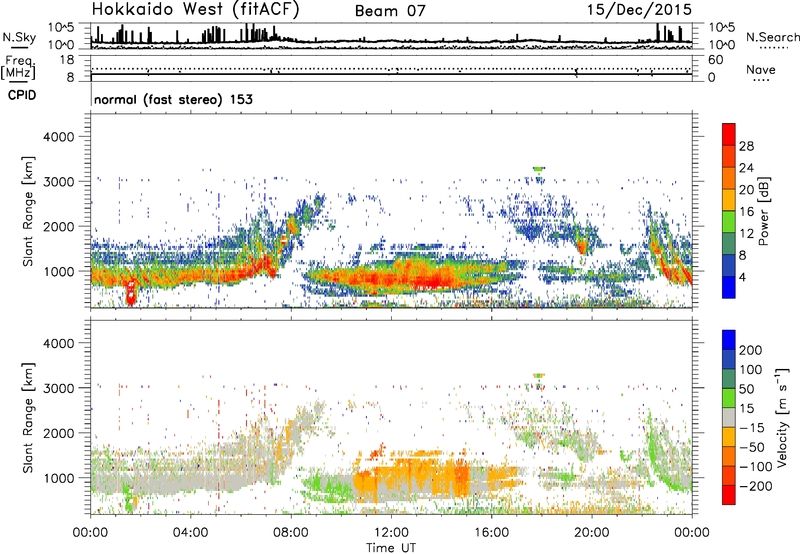Click the '04:00' time axis tick label
The image size is (800, 554).
click(x=191, y=533)
